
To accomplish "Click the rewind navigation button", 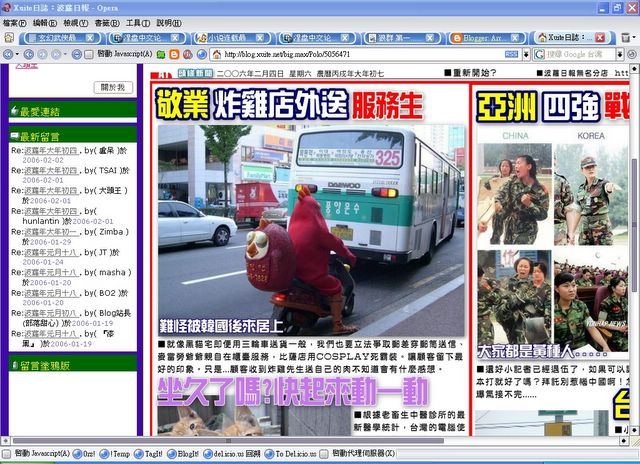I will point(7,54).
